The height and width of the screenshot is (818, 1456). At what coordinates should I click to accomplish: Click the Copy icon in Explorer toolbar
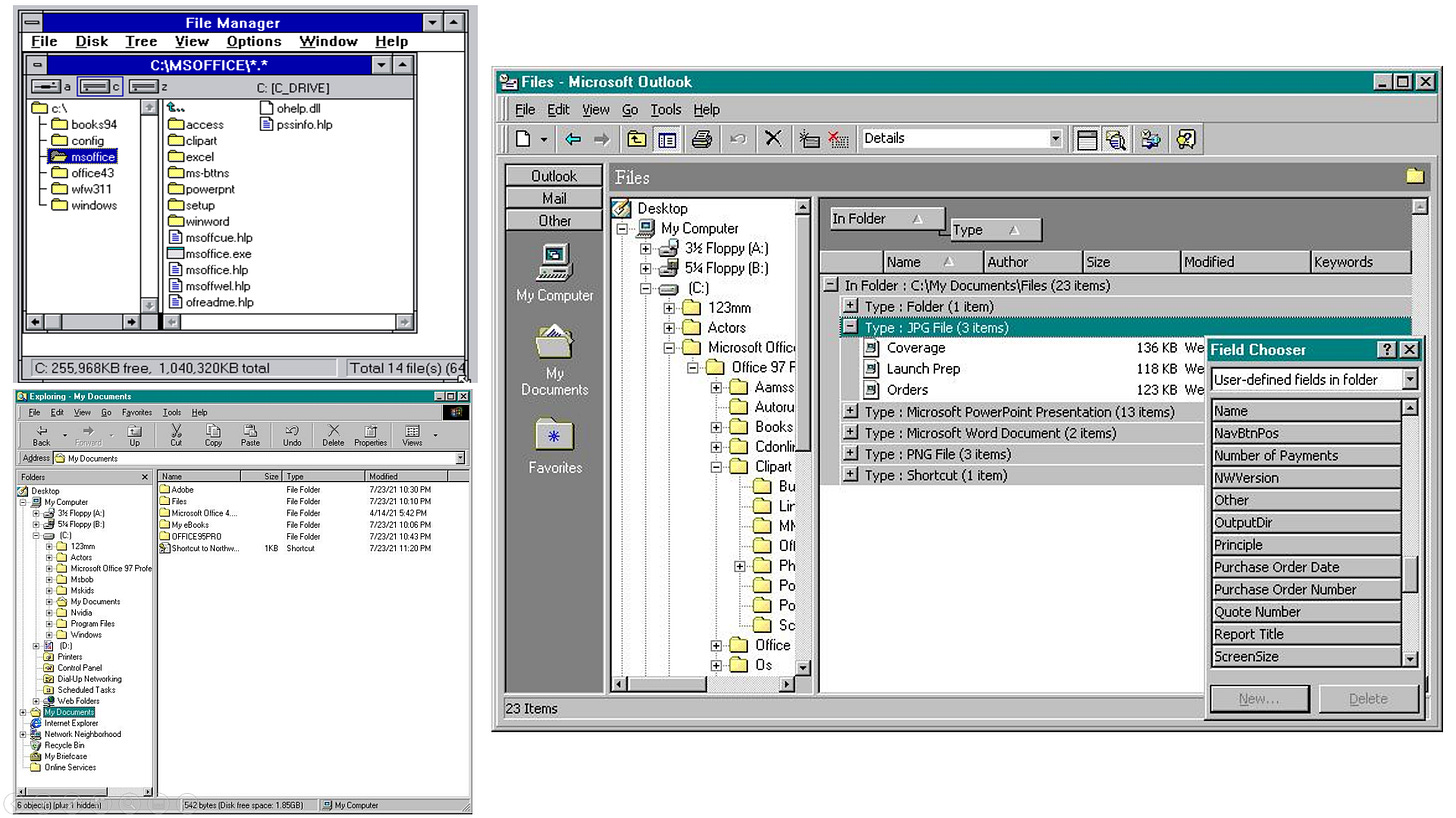(213, 431)
